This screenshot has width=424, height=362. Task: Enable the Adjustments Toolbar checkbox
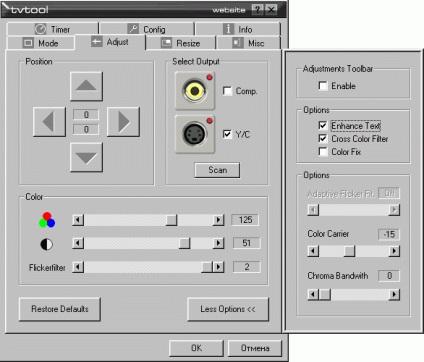click(x=323, y=86)
